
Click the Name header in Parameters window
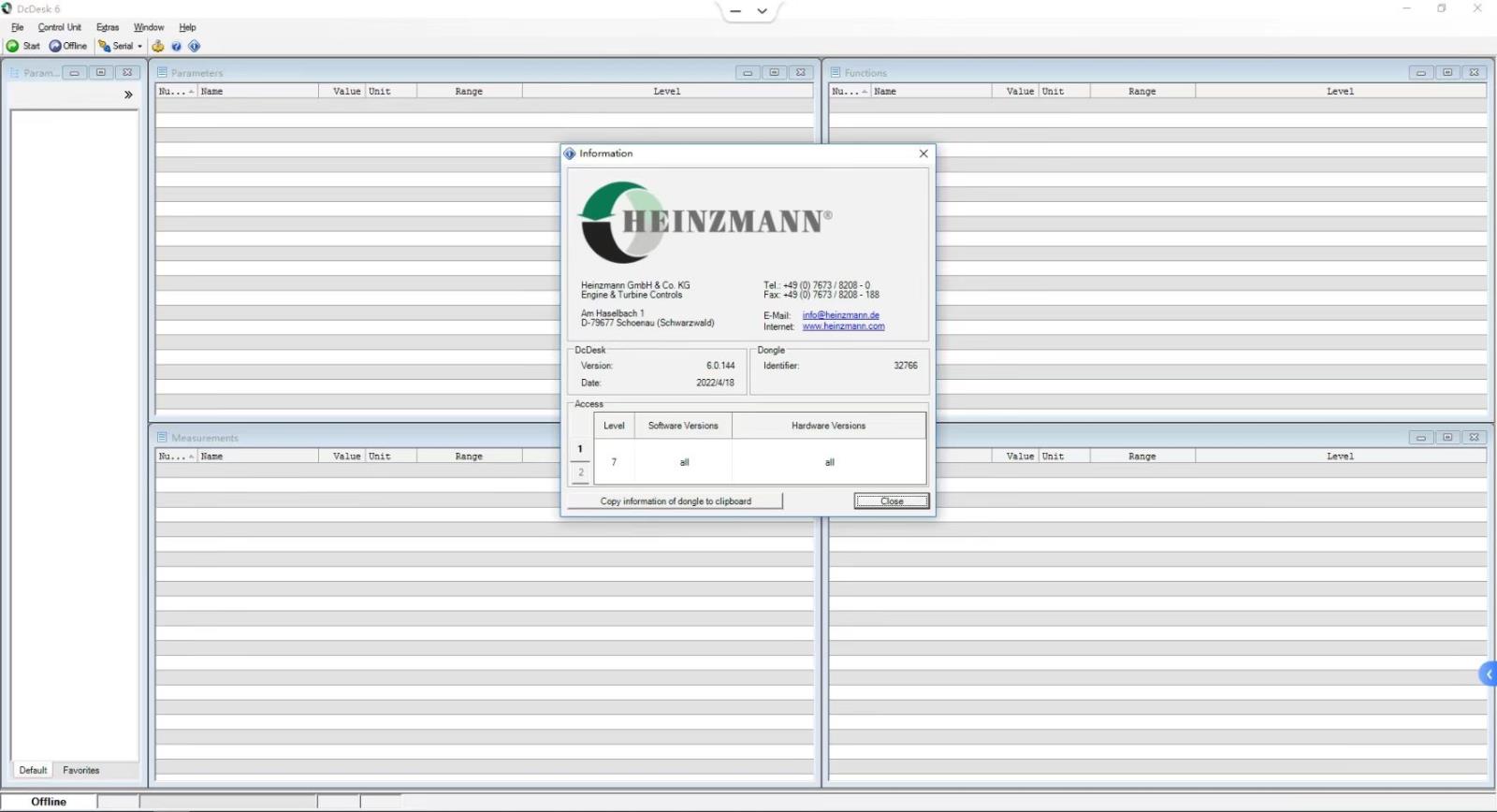point(257,92)
